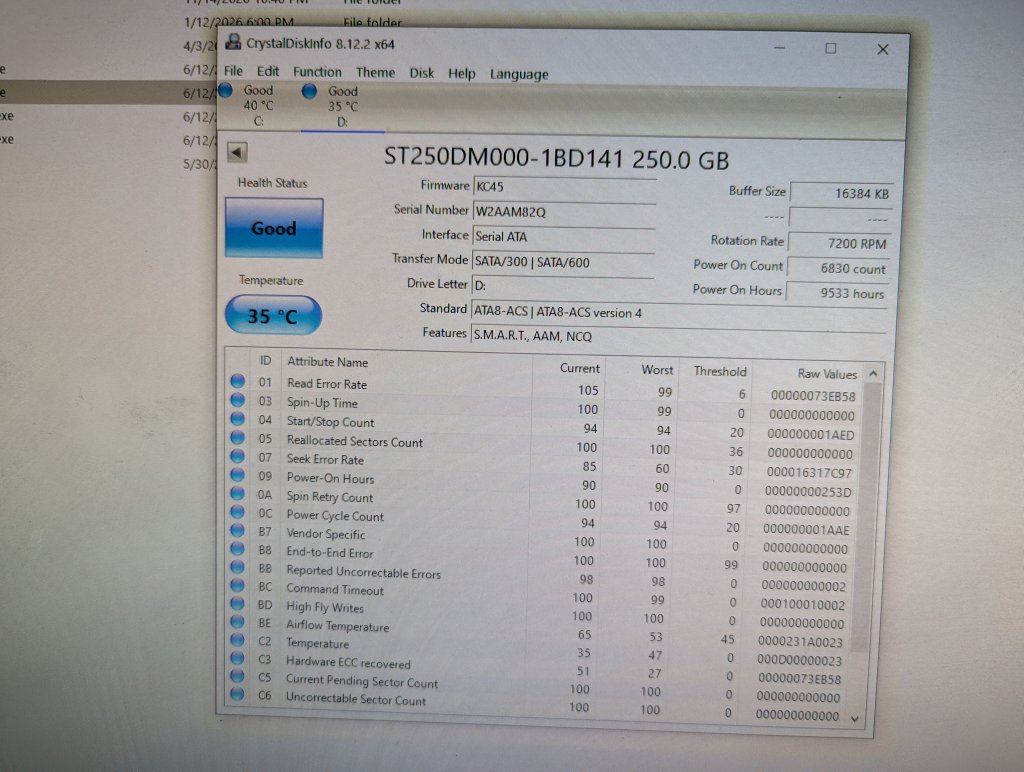Screen dimensions: 1024x772
Task: Click the Standard field ATA8-ACS
Action: pos(679,313)
